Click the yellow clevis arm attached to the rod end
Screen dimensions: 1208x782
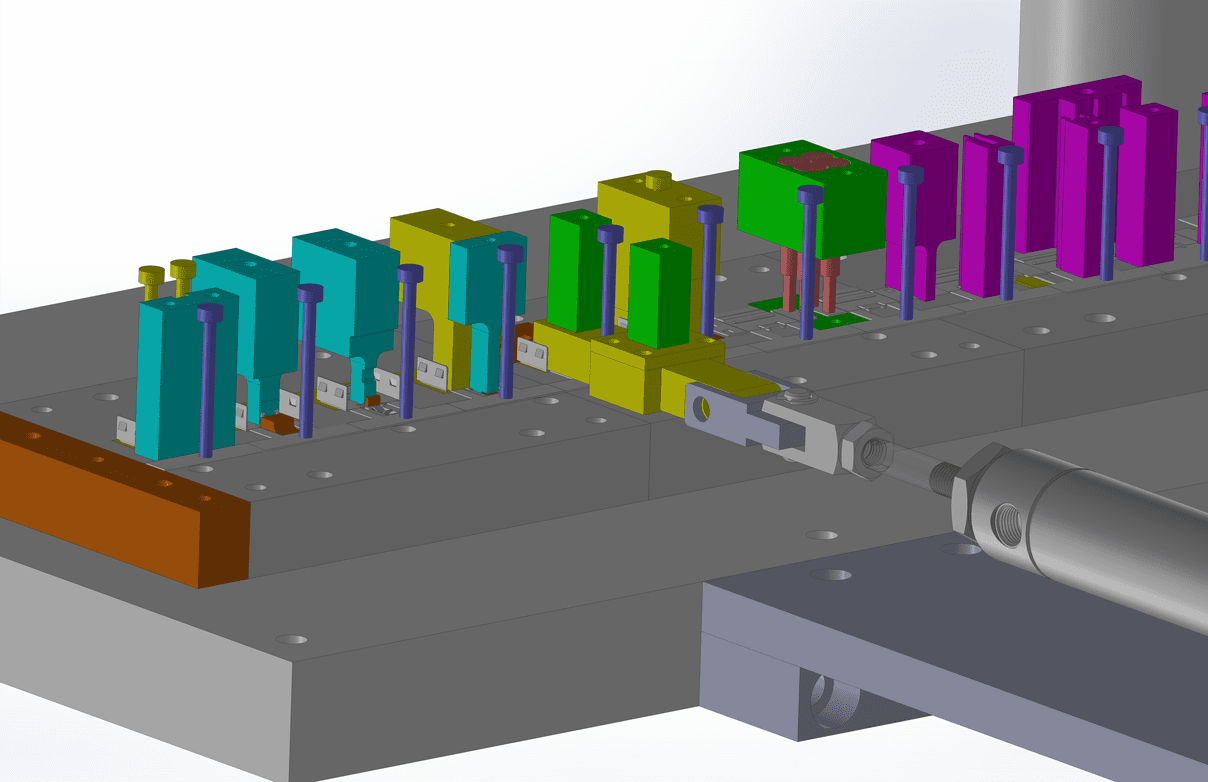(700, 390)
